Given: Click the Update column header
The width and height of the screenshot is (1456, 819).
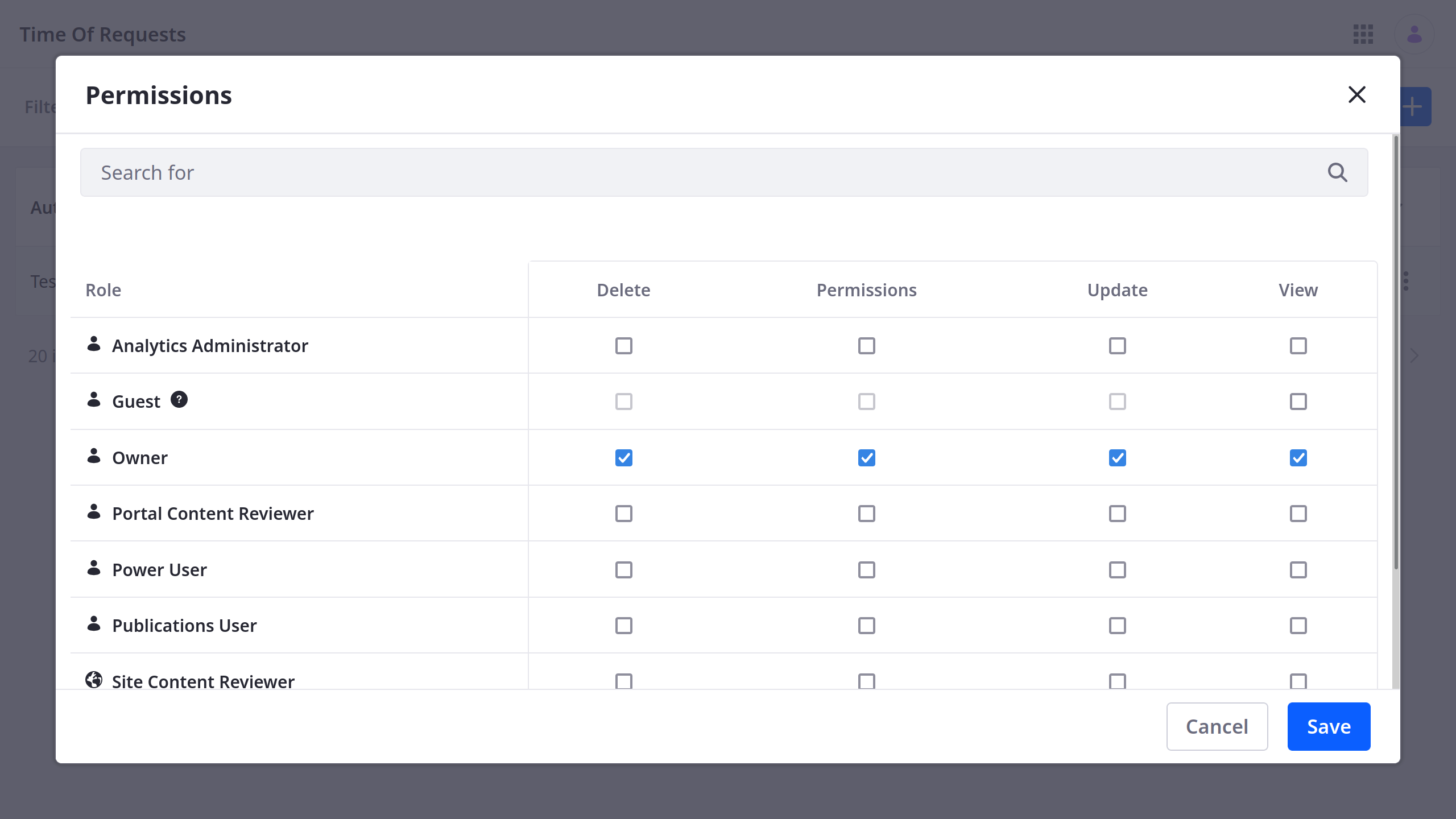Looking at the screenshot, I should point(1118,290).
